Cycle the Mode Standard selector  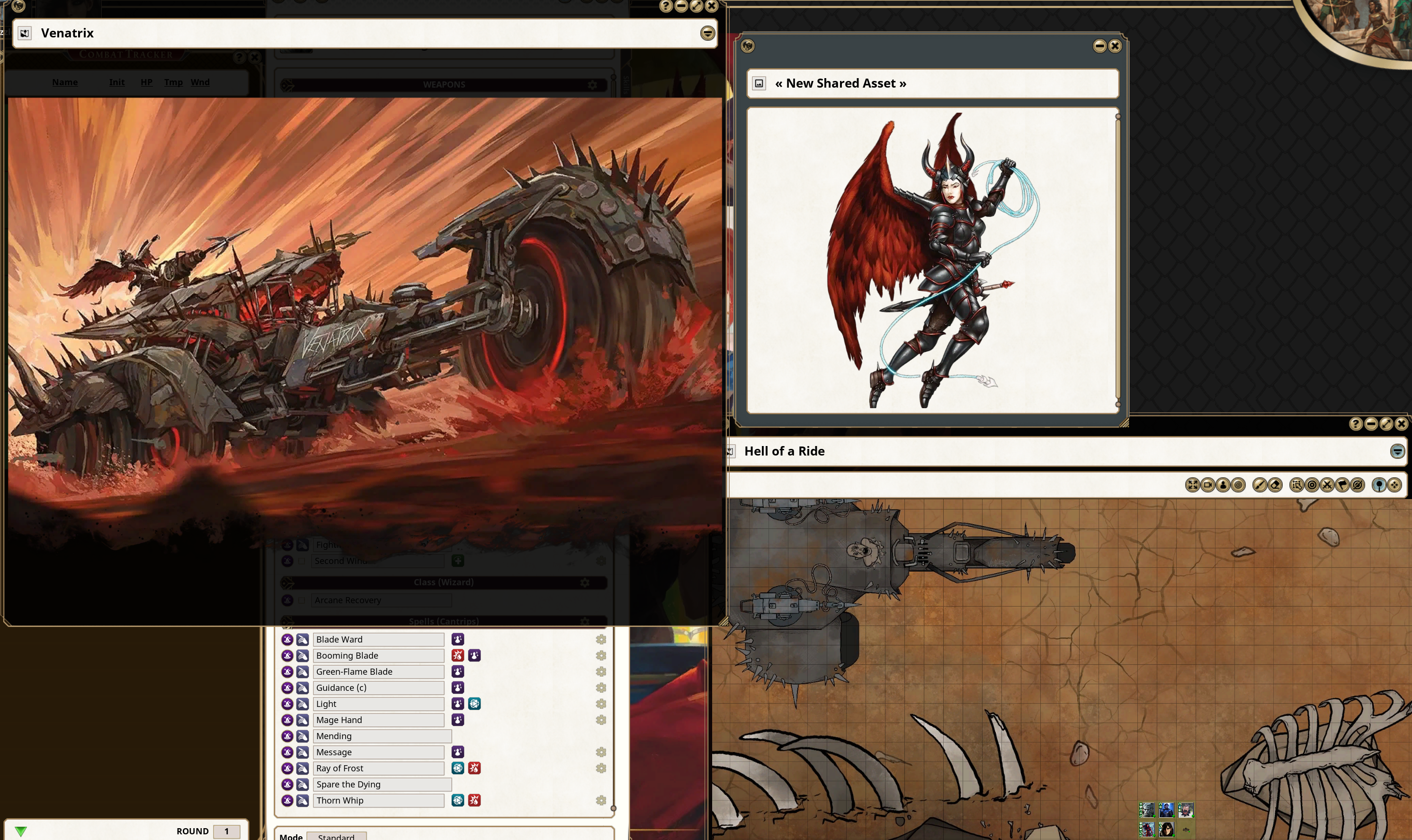coord(336,836)
